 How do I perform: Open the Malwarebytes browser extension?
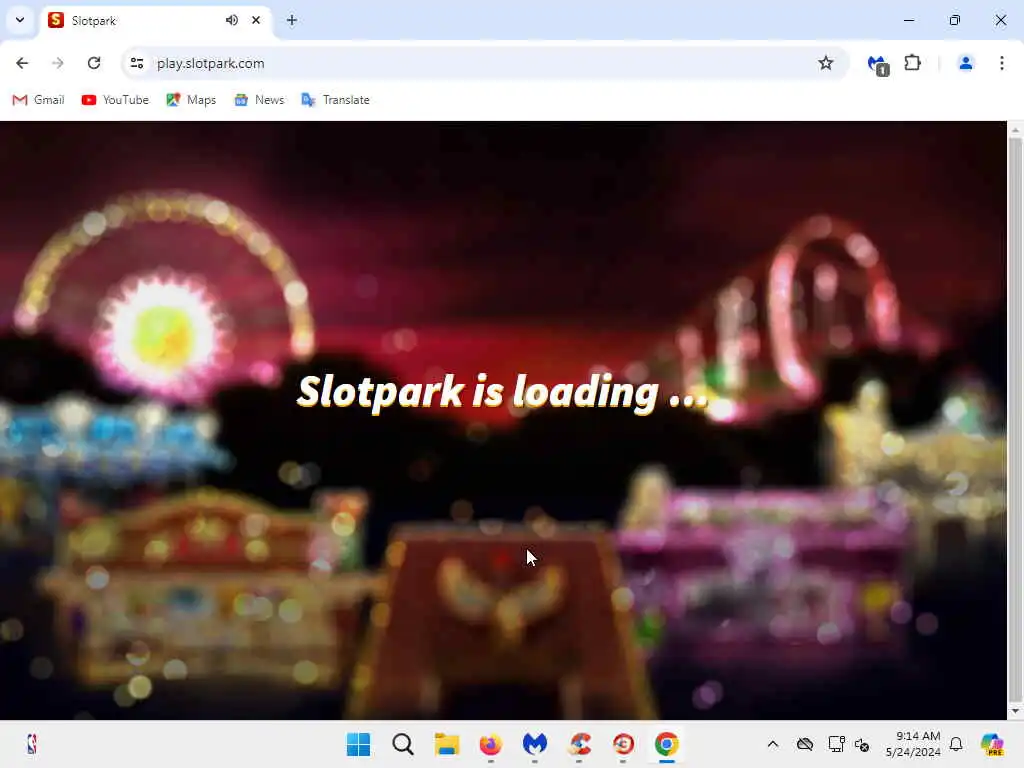[x=877, y=65]
